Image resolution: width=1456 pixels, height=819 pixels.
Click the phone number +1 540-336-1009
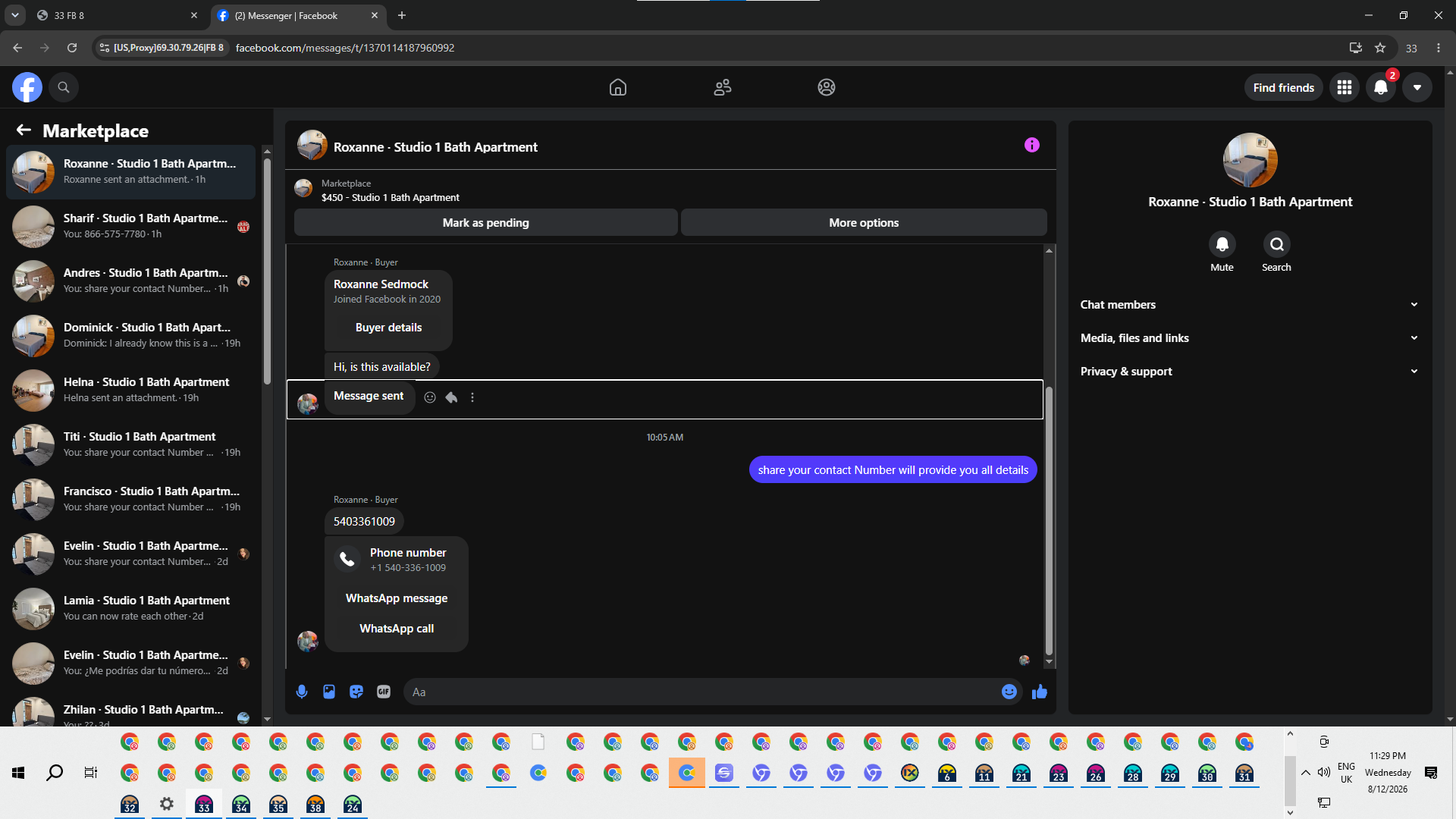tap(408, 568)
